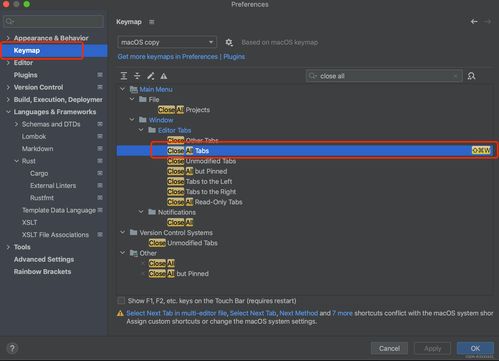Select Close All Projects action
The width and height of the screenshot is (499, 361).
pos(184,110)
